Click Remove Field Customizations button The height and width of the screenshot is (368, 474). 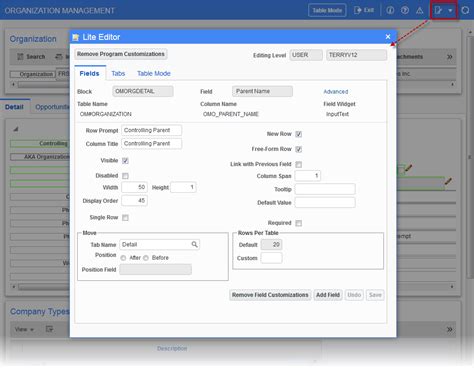[x=270, y=295]
